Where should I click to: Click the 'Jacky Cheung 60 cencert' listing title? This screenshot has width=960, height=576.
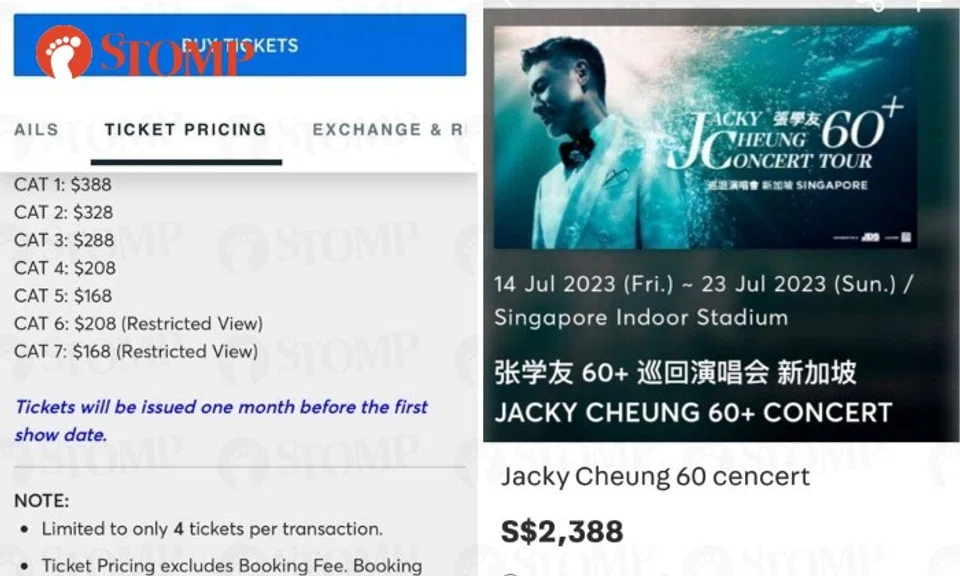[x=655, y=476]
